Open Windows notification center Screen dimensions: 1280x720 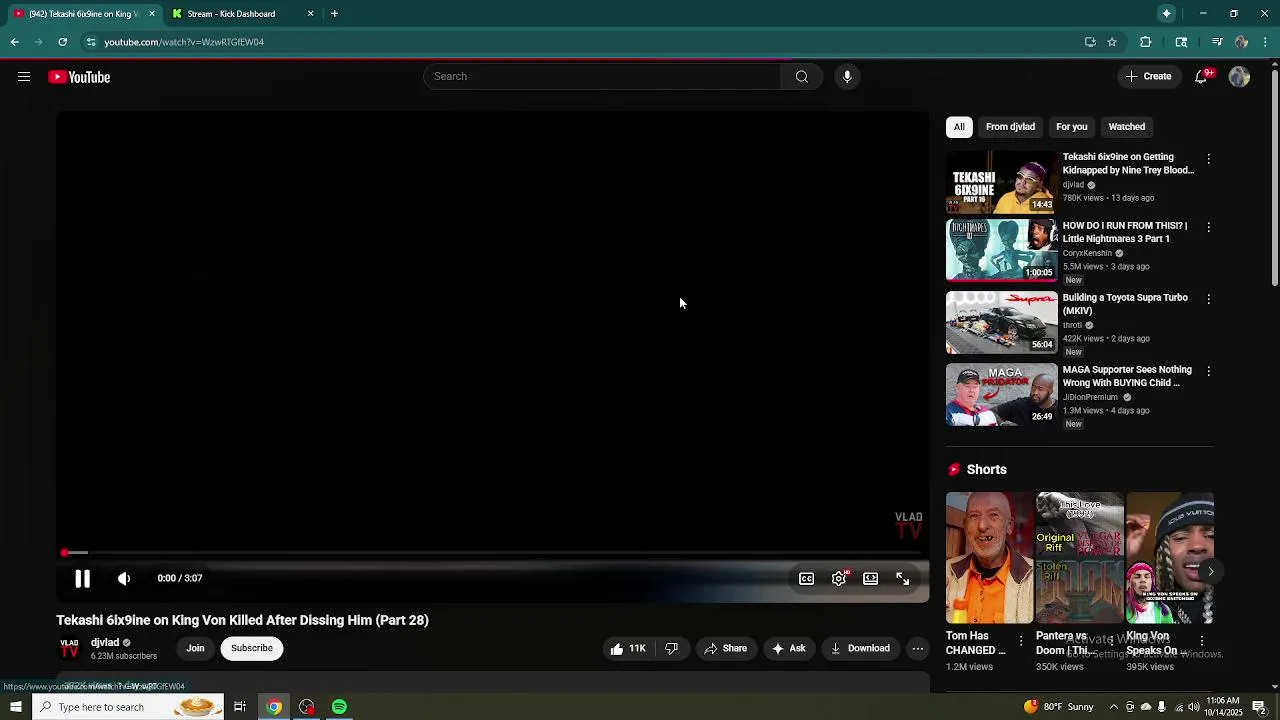tap(1260, 707)
